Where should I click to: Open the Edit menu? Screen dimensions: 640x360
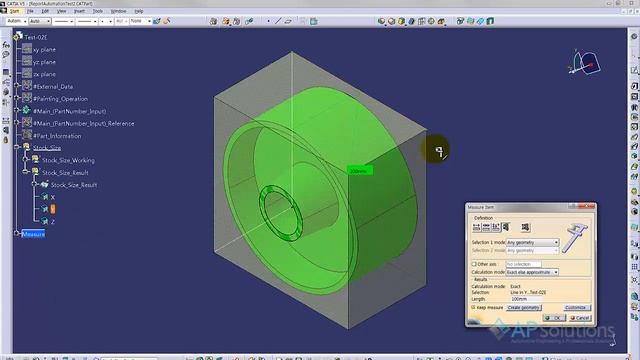tap(45, 11)
